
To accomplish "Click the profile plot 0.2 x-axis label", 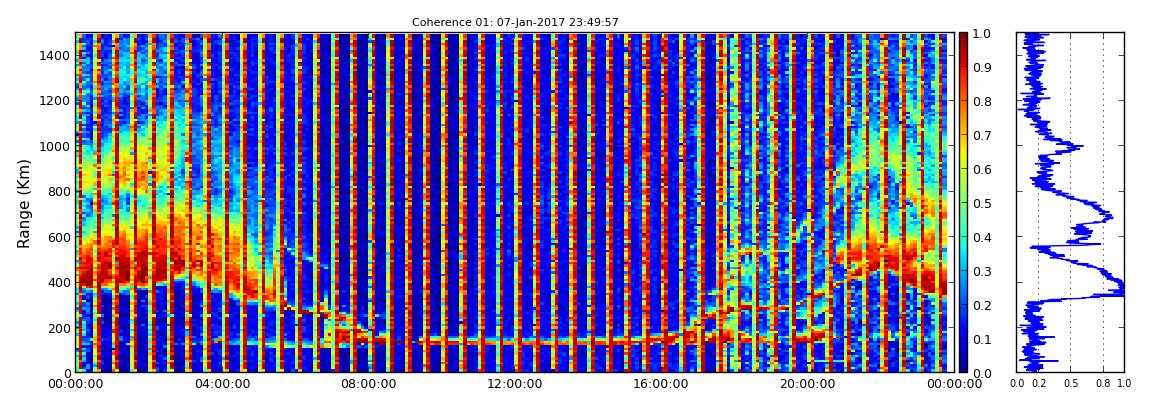I will click(1038, 384).
